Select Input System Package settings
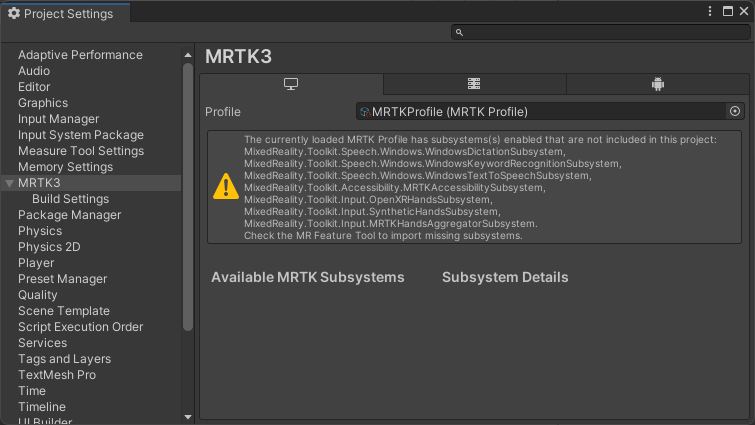The width and height of the screenshot is (755, 425). click(x=81, y=135)
